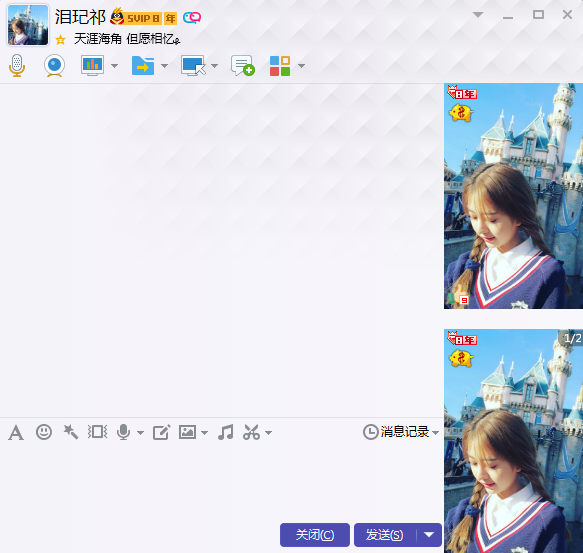Open the apps grid icon
This screenshot has height=553, width=583.
pyautogui.click(x=280, y=66)
